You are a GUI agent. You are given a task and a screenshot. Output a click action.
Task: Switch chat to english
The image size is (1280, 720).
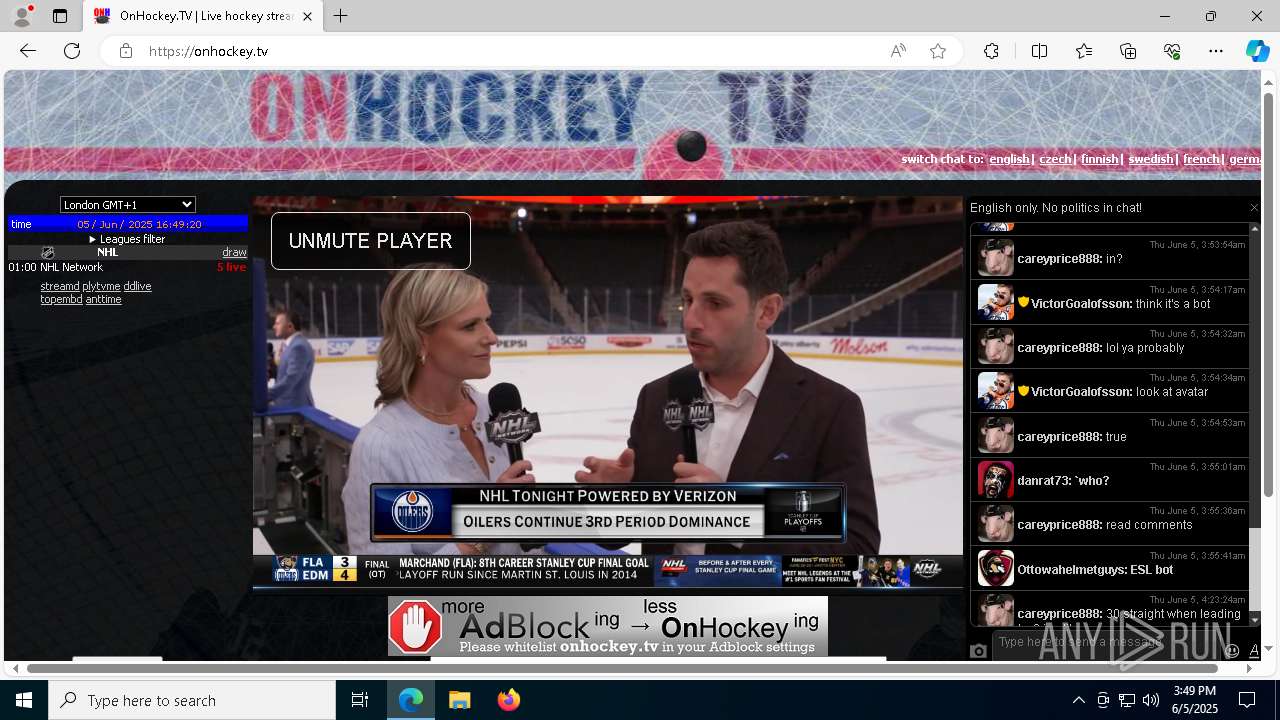point(1009,159)
